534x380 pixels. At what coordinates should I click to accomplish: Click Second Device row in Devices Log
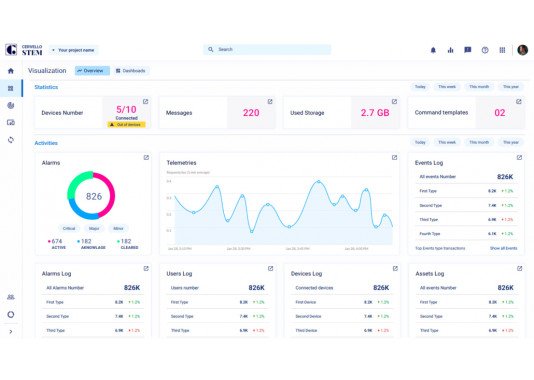click(342, 316)
